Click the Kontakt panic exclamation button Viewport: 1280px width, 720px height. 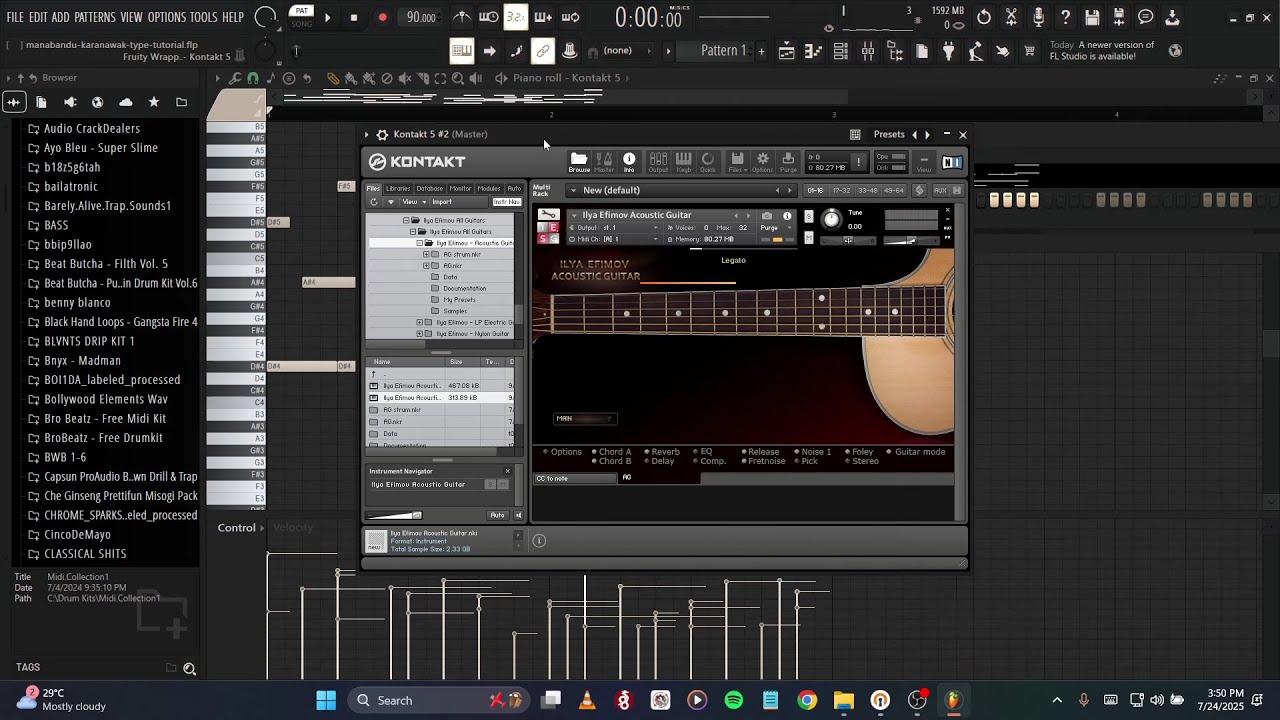[858, 162]
